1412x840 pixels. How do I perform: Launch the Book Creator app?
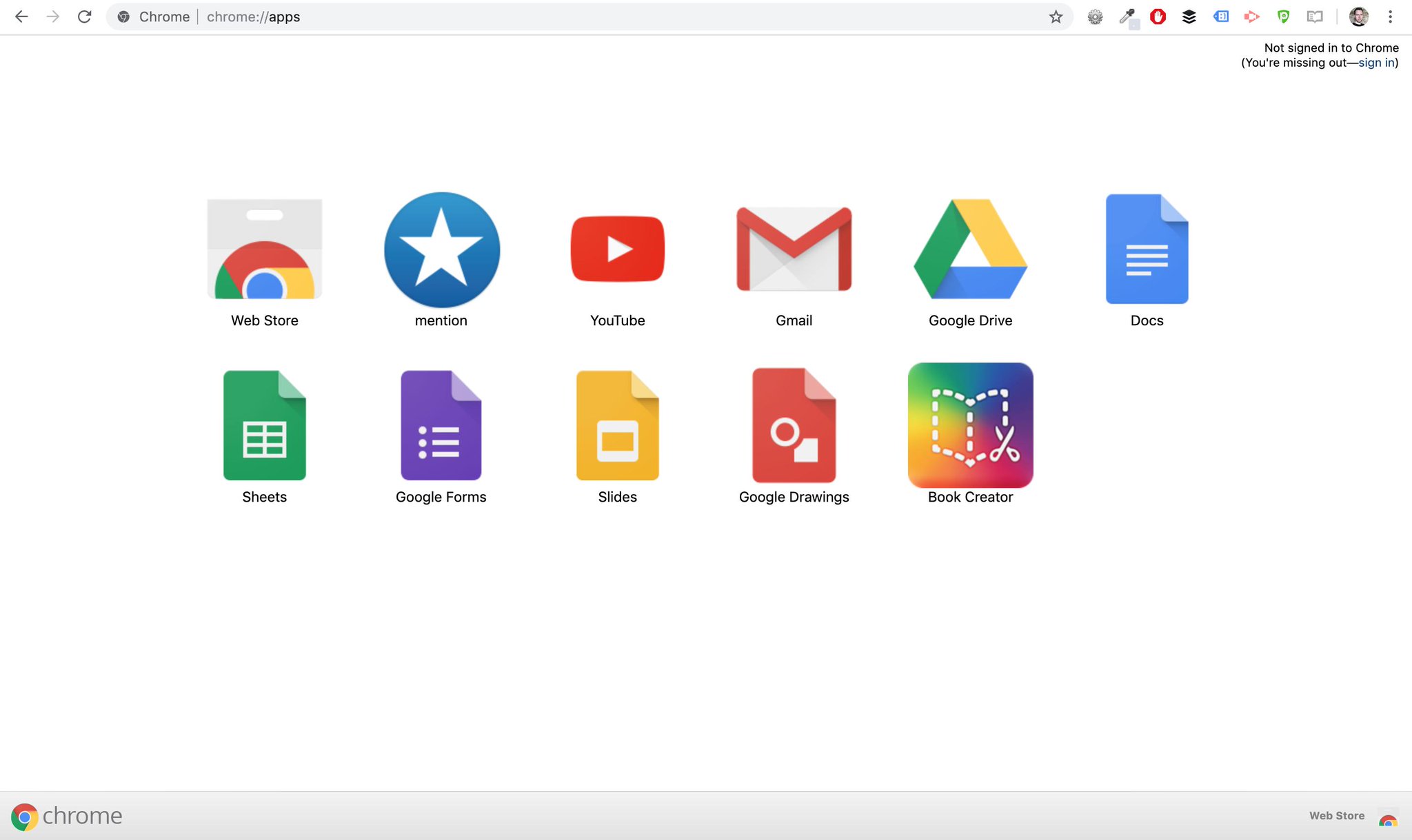tap(970, 425)
